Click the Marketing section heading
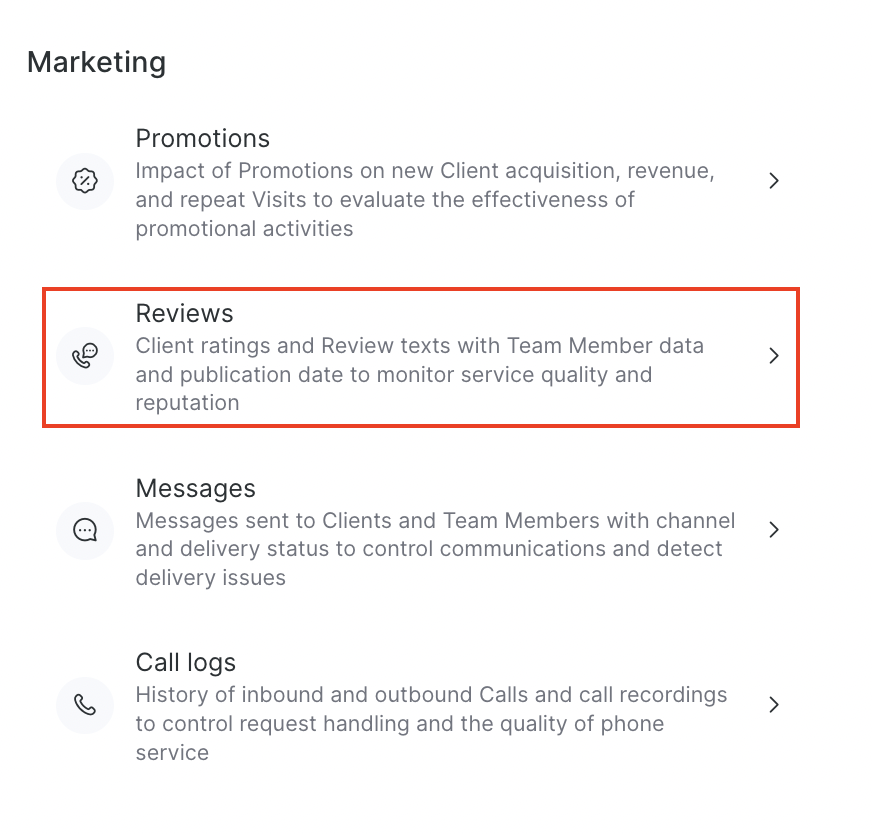The width and height of the screenshot is (872, 834). point(96,62)
